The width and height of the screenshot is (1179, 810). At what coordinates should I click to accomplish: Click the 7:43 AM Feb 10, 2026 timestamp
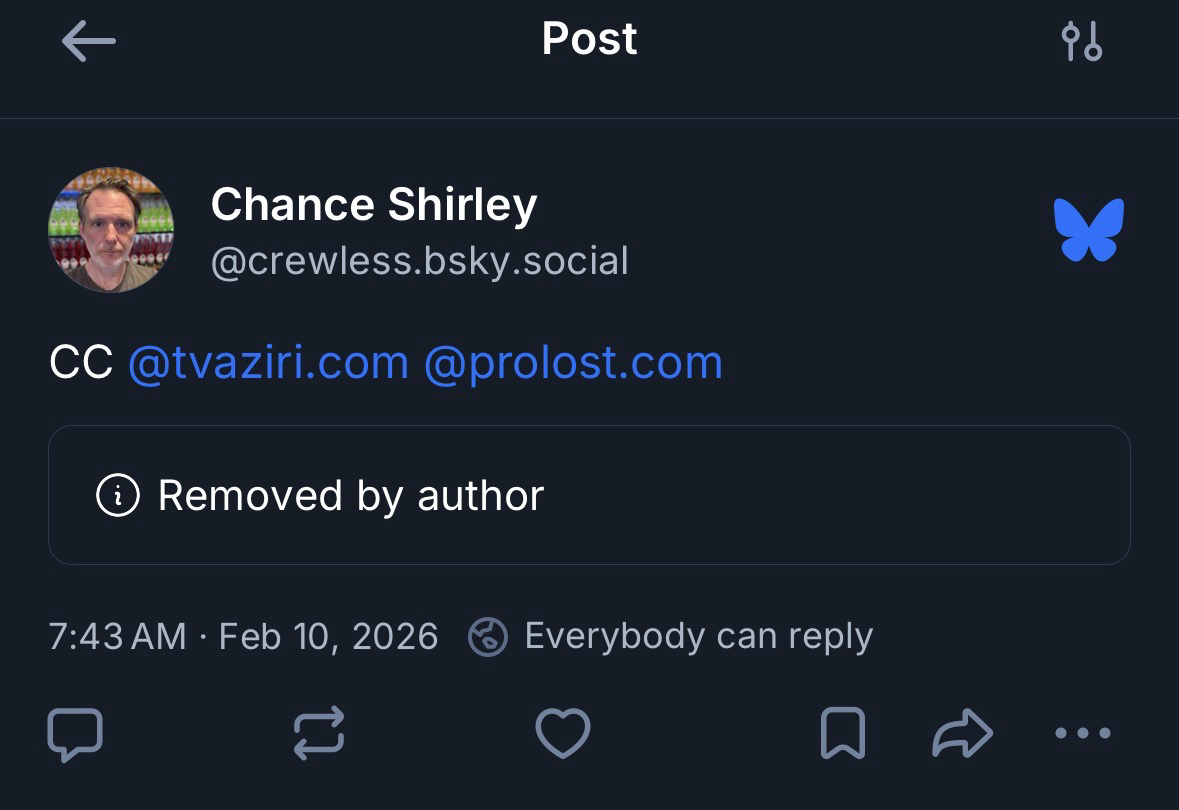point(243,637)
